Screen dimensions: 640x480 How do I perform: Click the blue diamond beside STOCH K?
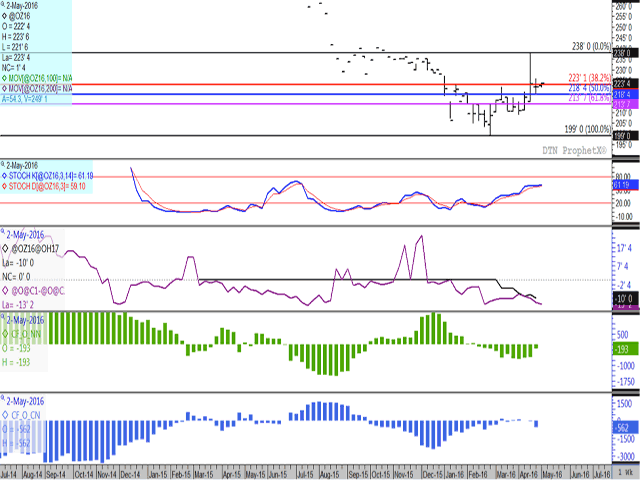click(5, 173)
